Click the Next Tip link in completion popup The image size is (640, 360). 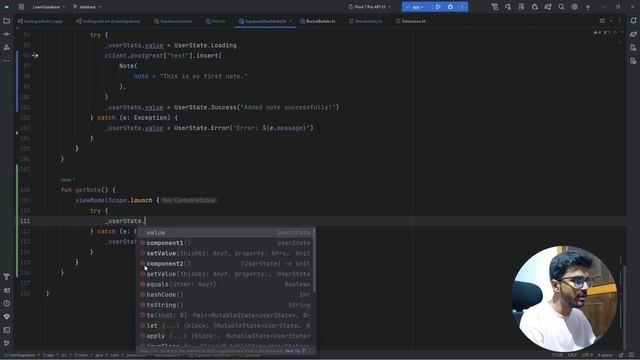pos(292,351)
